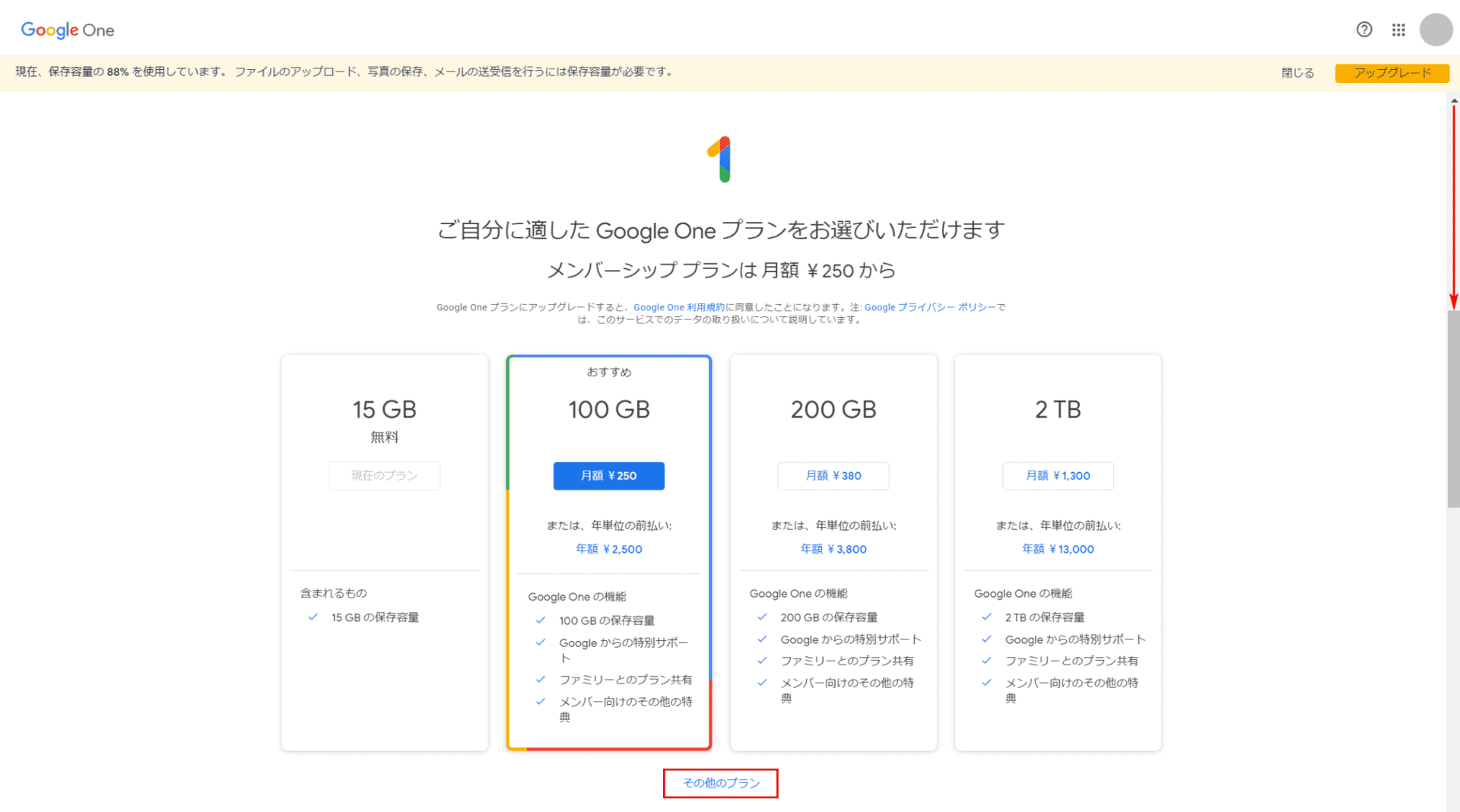Open the Google apps grid icon
Image resolution: width=1460 pixels, height=812 pixels.
[1398, 30]
